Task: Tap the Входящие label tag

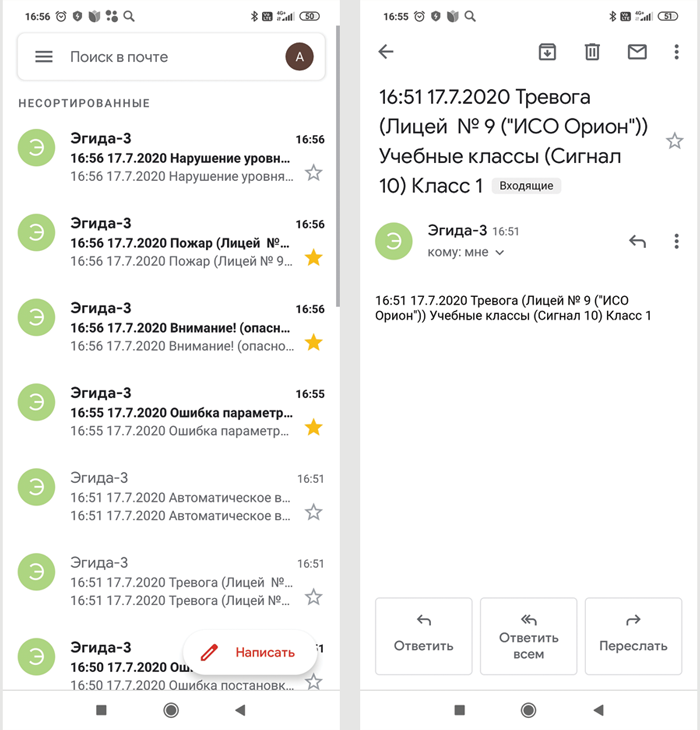Action: click(526, 186)
